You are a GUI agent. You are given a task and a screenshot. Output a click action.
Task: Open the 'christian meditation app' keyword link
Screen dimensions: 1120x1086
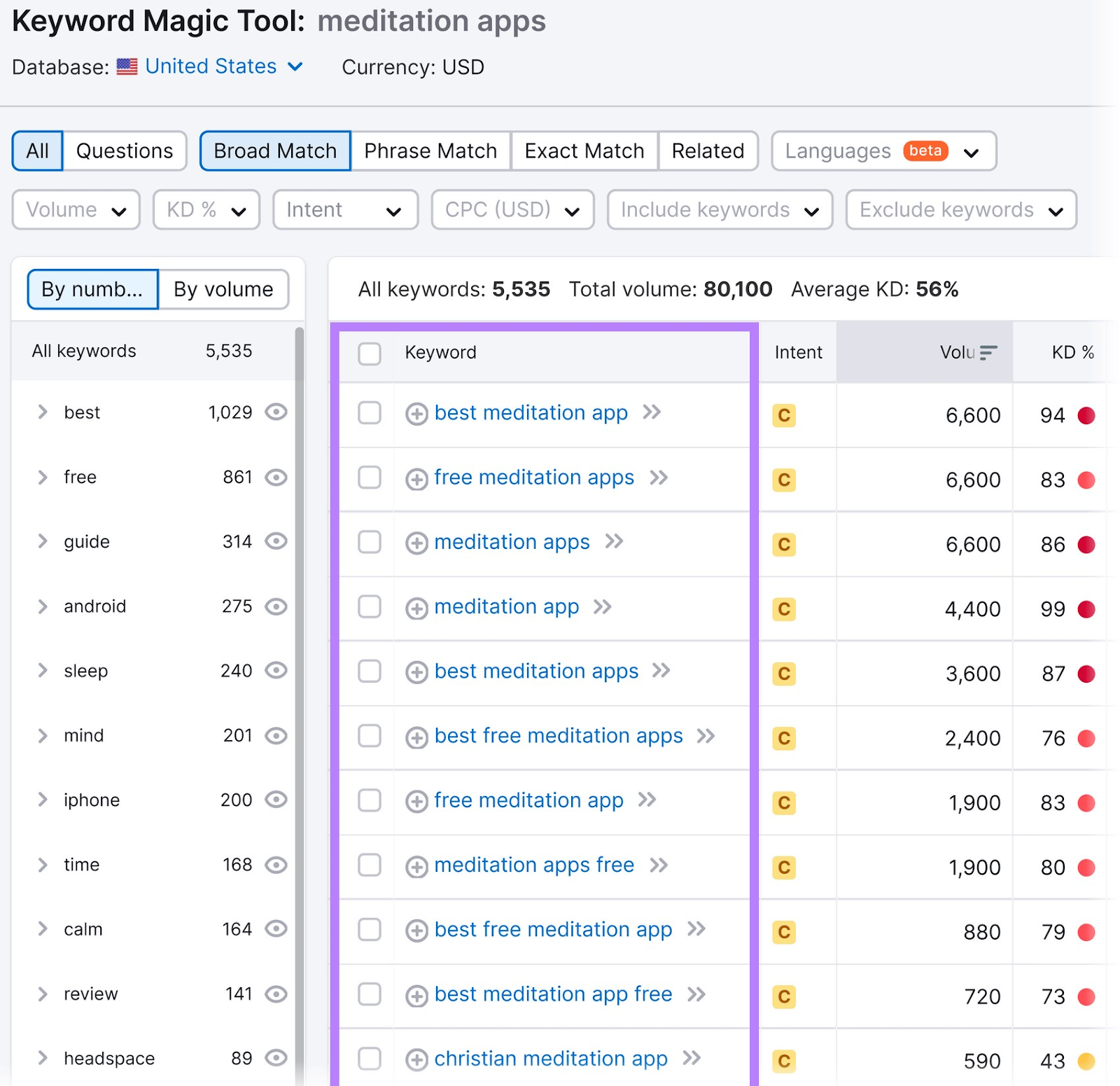click(551, 1059)
